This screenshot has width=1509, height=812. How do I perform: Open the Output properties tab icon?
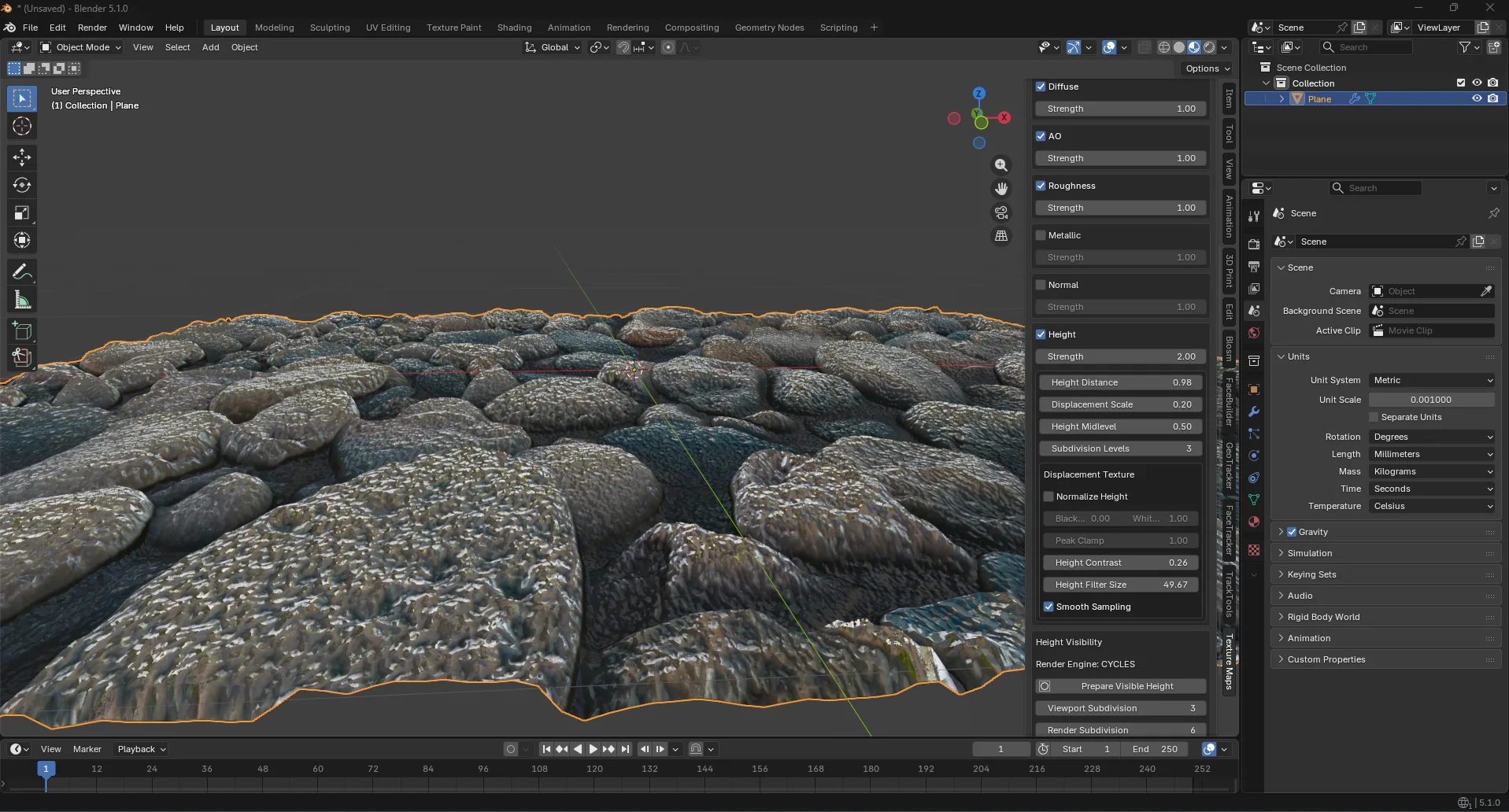pyautogui.click(x=1254, y=267)
